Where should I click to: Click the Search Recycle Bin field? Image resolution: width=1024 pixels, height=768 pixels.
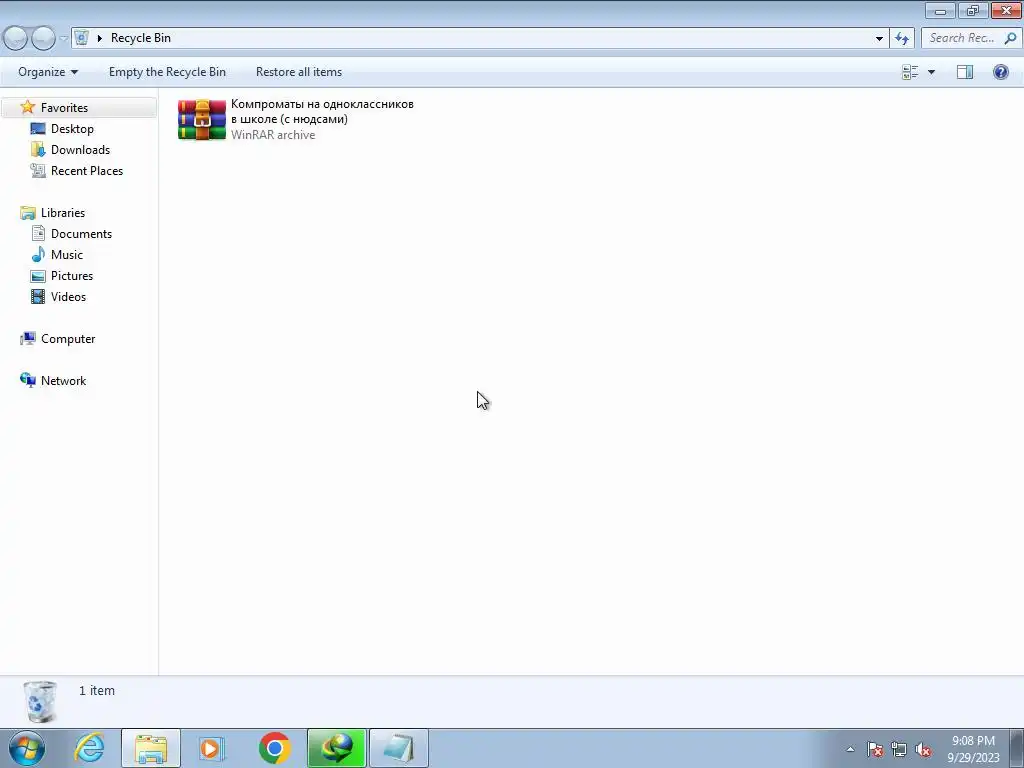(963, 38)
